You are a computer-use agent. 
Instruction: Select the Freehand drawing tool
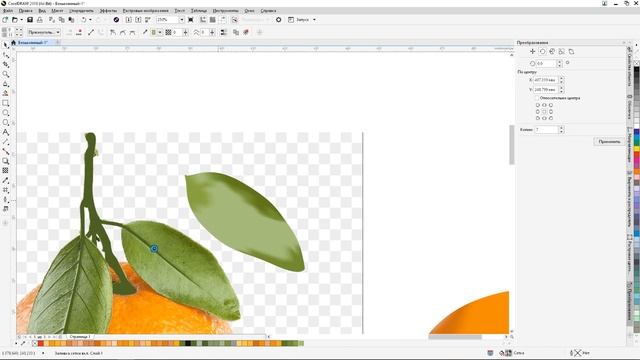click(x=5, y=84)
